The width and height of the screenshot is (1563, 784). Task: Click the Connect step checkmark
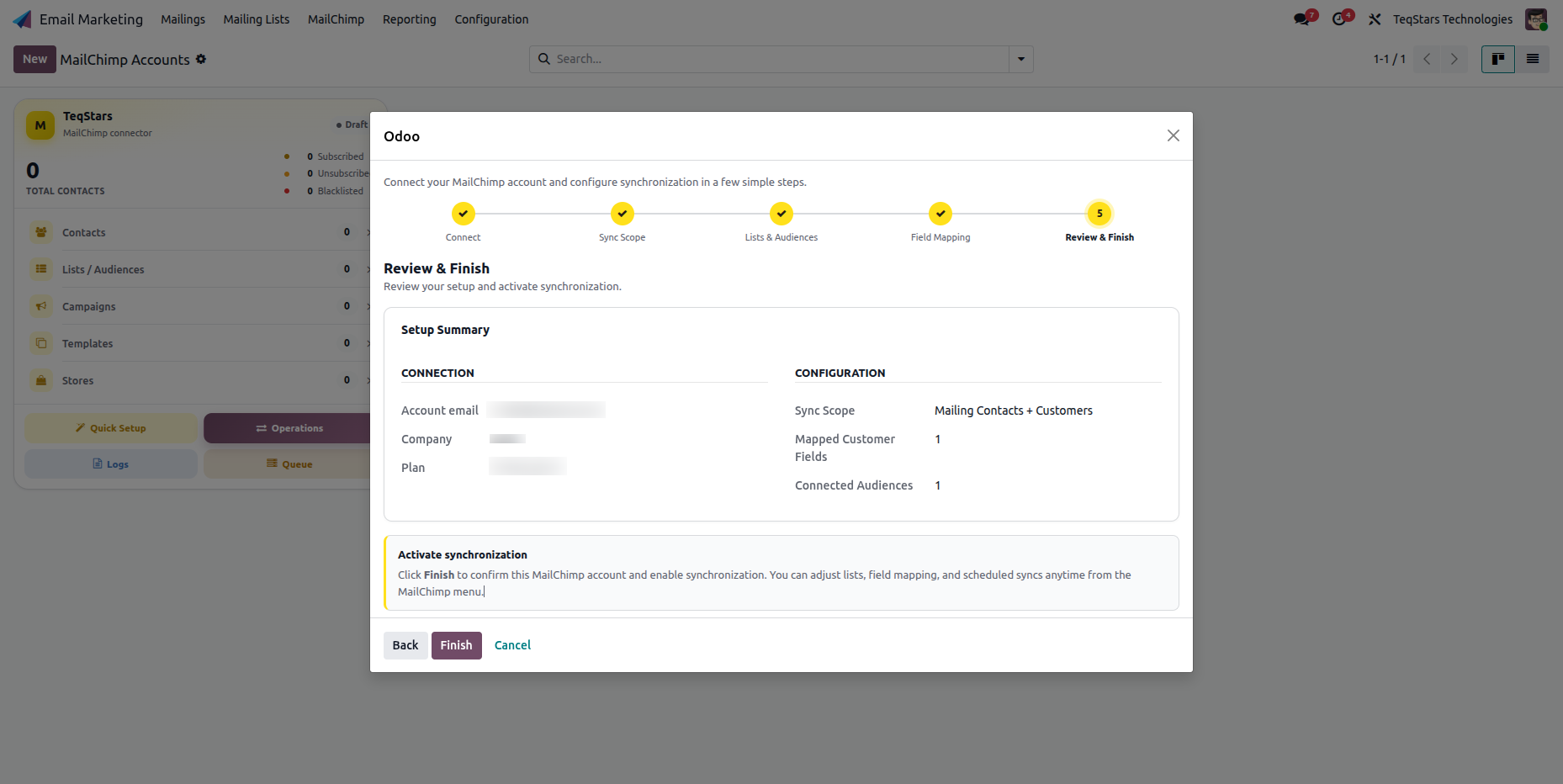(463, 214)
